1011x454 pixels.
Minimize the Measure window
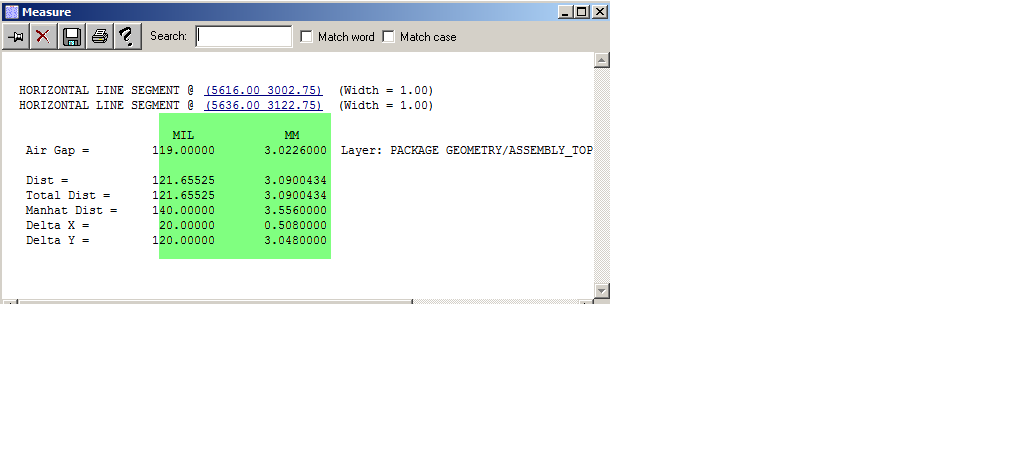tap(565, 12)
